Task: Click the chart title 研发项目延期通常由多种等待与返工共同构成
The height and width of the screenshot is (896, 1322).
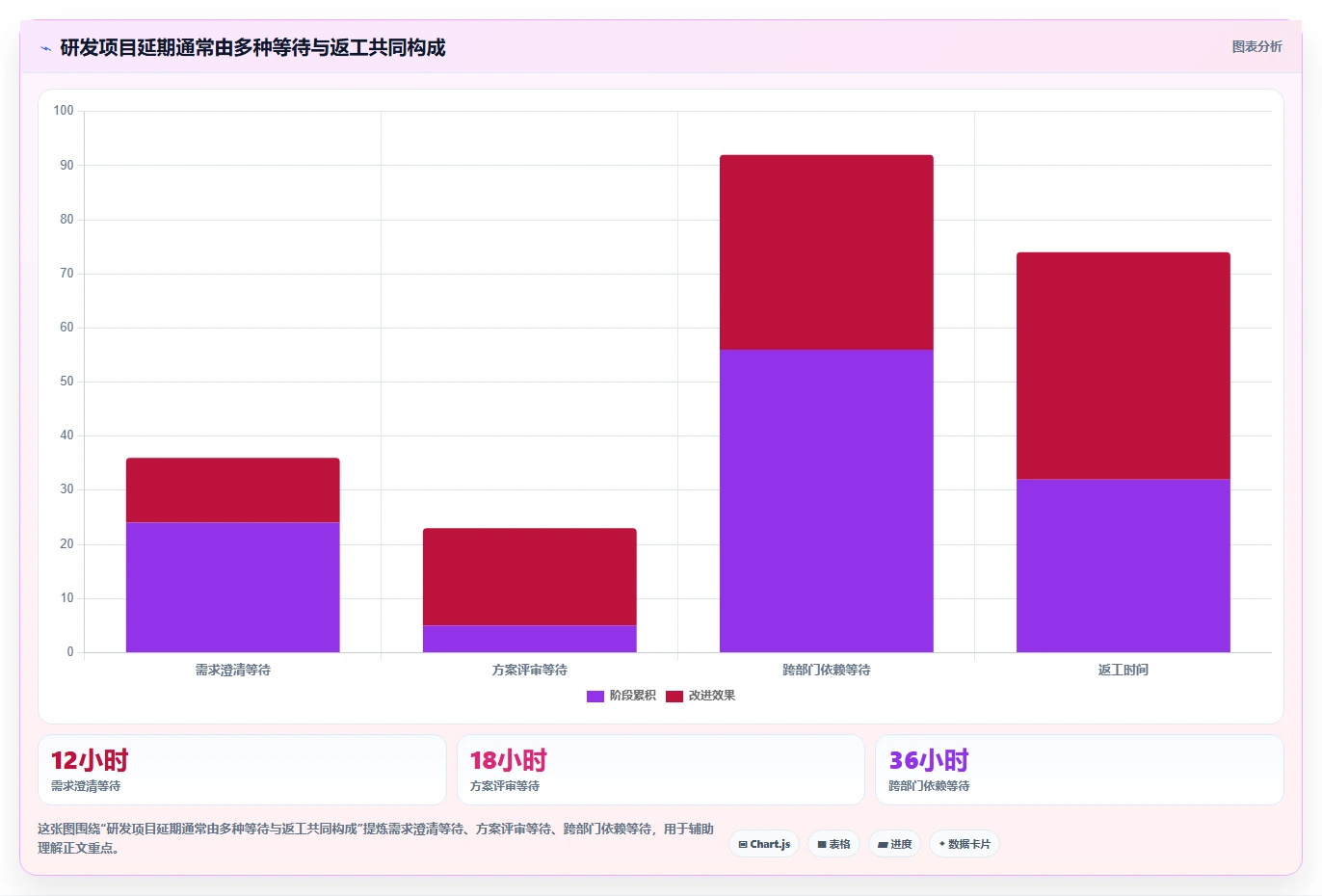Action: (252, 47)
